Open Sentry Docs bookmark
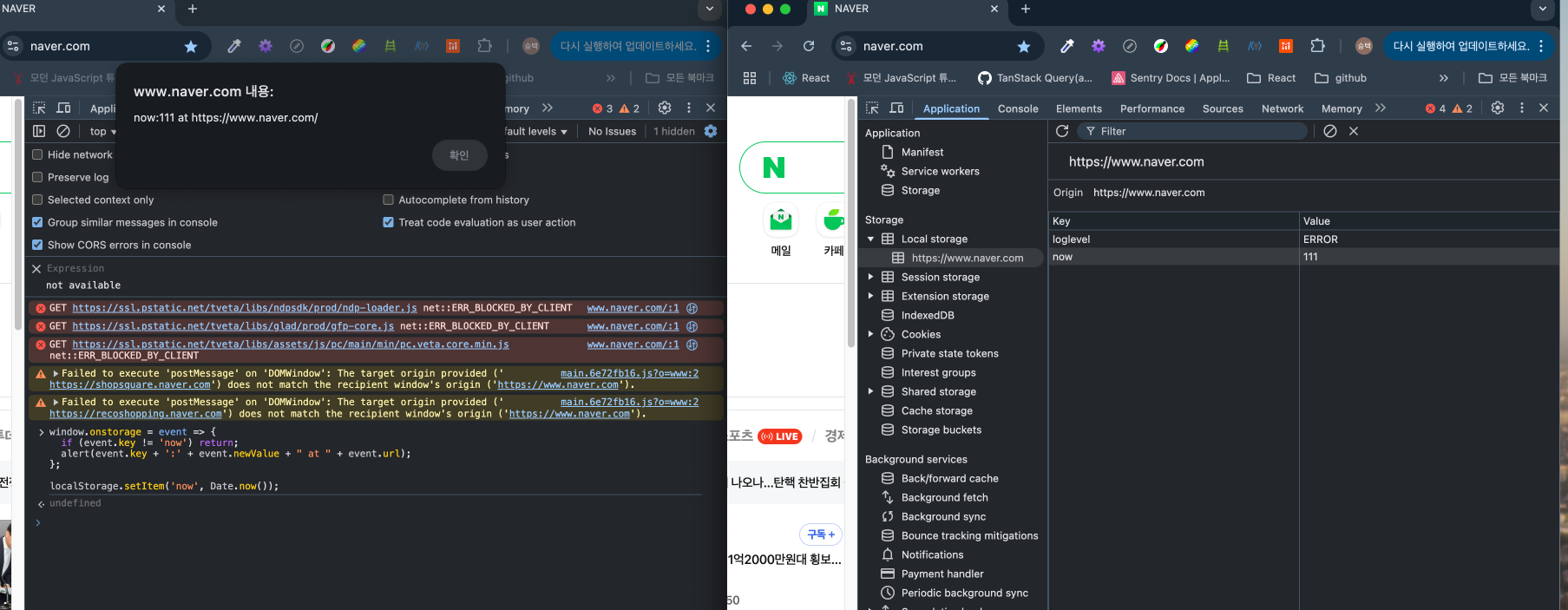The height and width of the screenshot is (610, 1568). coord(1171,78)
